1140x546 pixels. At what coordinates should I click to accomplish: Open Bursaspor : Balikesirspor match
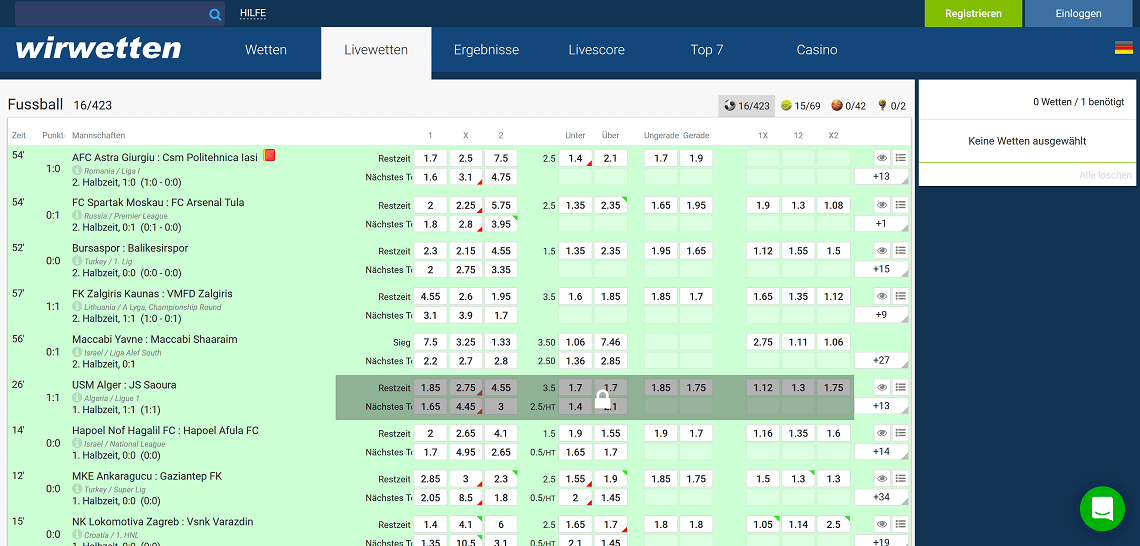pyautogui.click(x=130, y=248)
